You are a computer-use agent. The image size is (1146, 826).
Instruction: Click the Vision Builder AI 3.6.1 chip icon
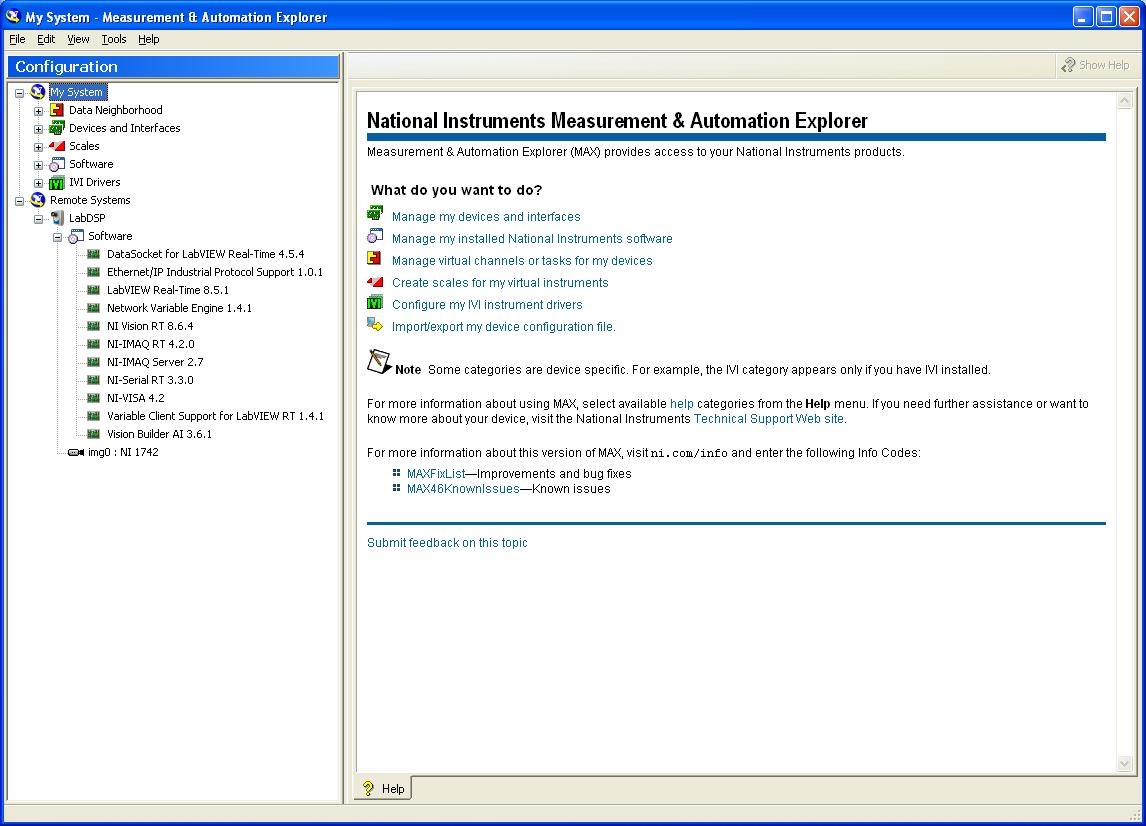point(94,434)
